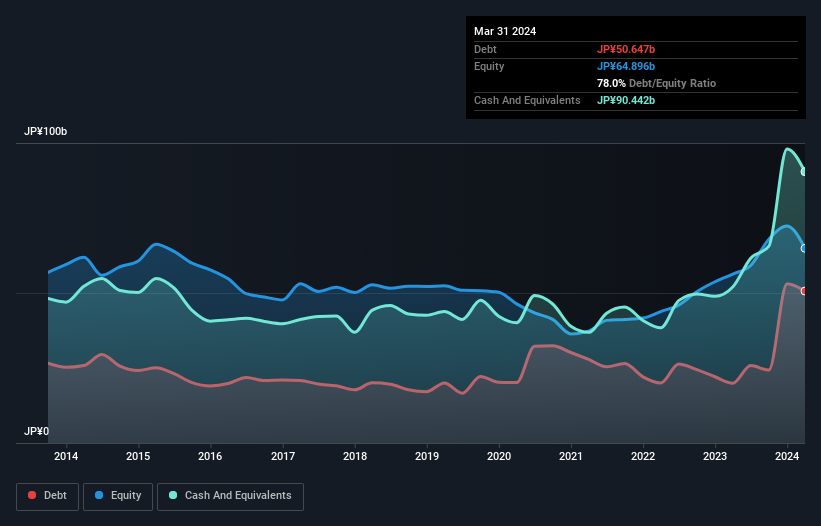This screenshot has height=526, width=821.
Task: Click the 2021 axis label
Action: [571, 456]
